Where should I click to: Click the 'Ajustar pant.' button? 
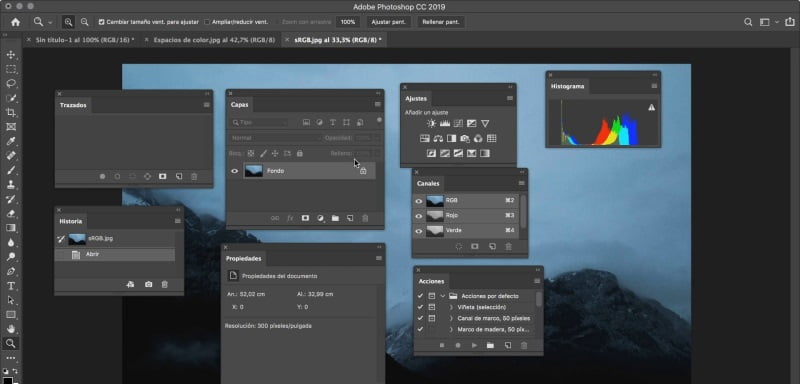point(389,22)
